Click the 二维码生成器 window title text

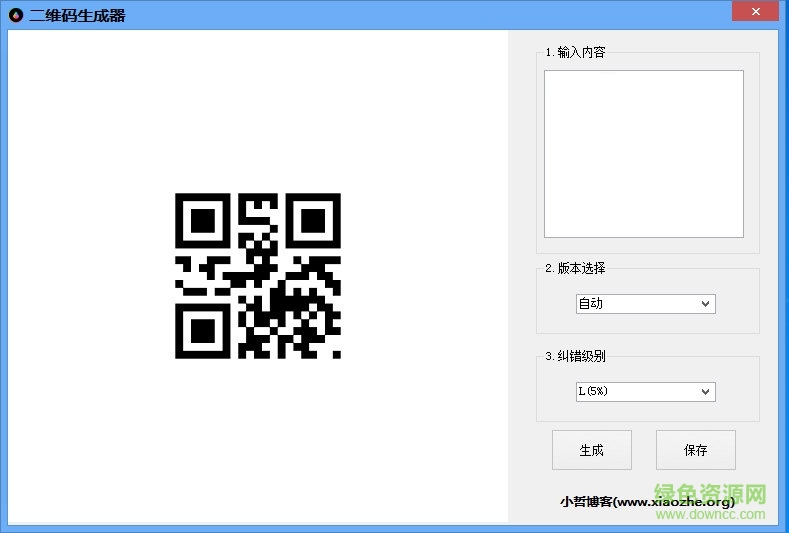77,16
